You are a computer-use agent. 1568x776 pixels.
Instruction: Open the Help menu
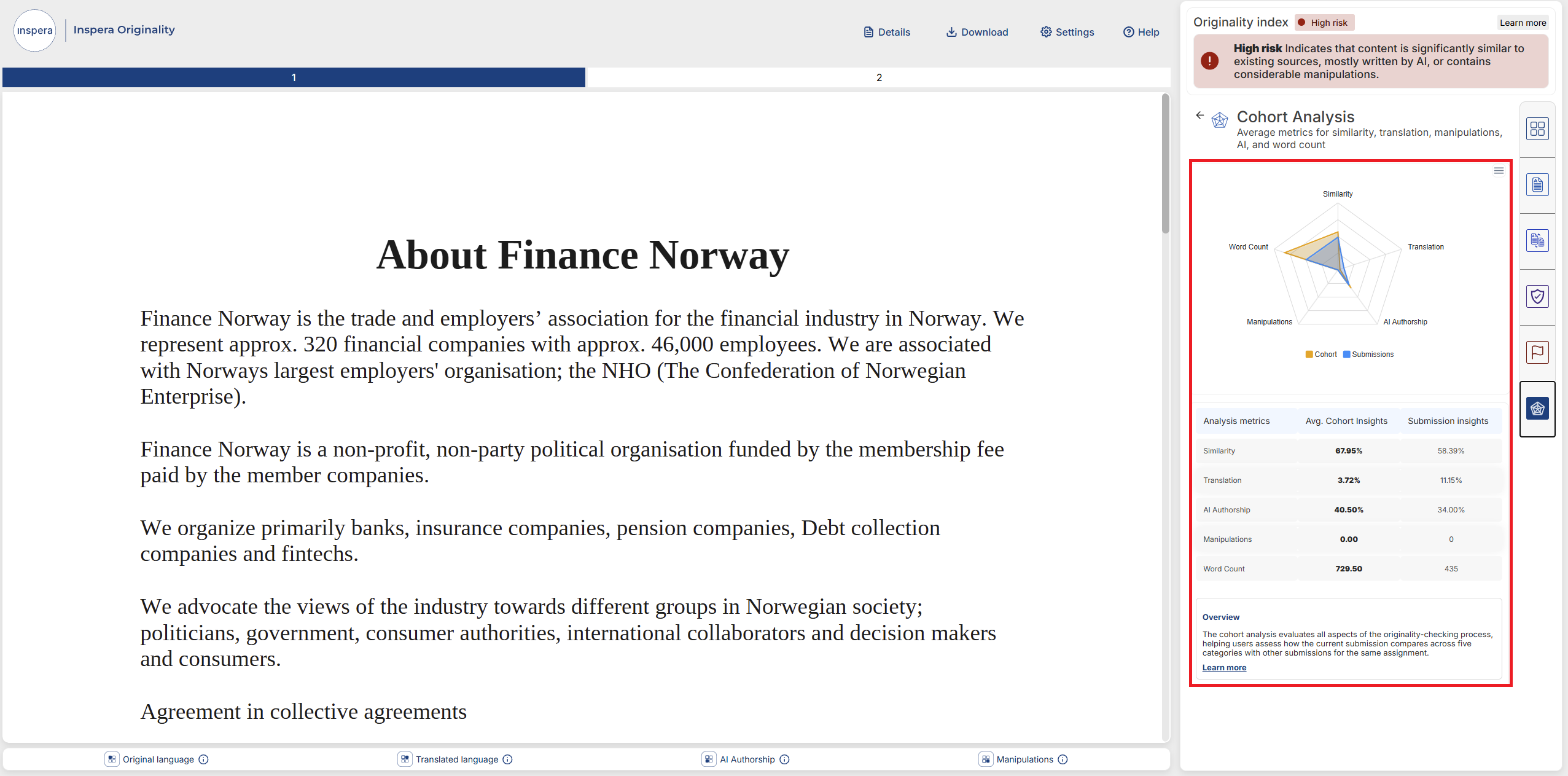coord(1141,32)
